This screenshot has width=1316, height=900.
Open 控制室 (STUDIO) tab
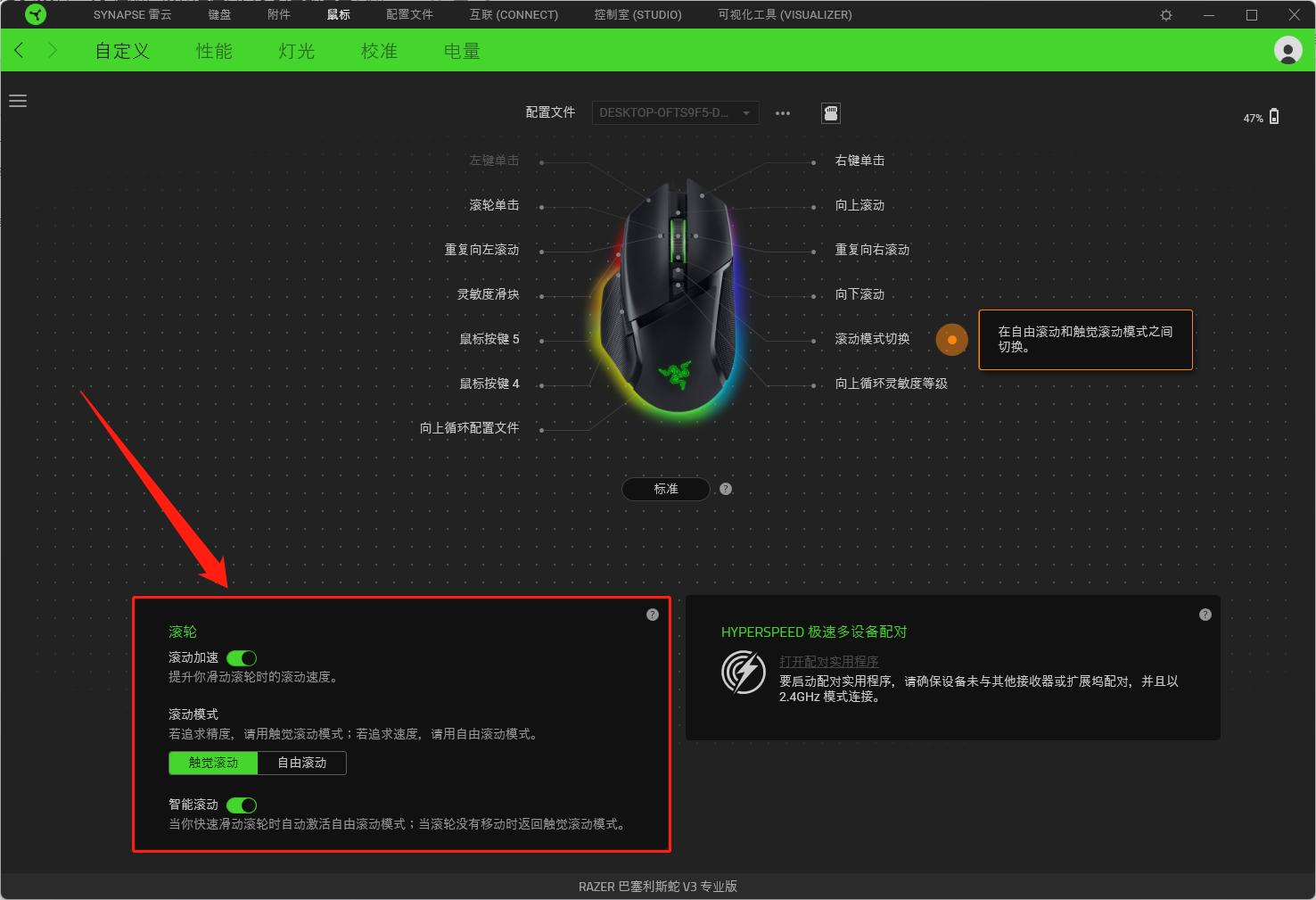[x=638, y=15]
